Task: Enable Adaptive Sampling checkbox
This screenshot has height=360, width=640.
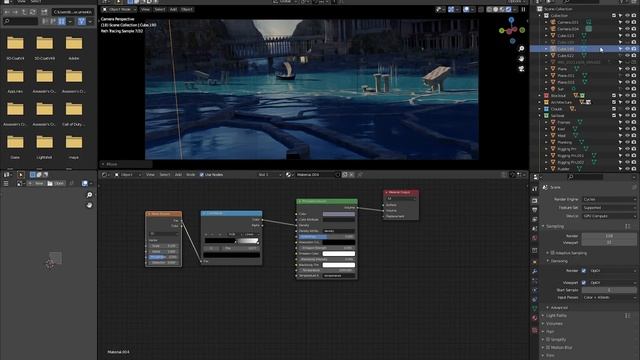Action: point(553,253)
